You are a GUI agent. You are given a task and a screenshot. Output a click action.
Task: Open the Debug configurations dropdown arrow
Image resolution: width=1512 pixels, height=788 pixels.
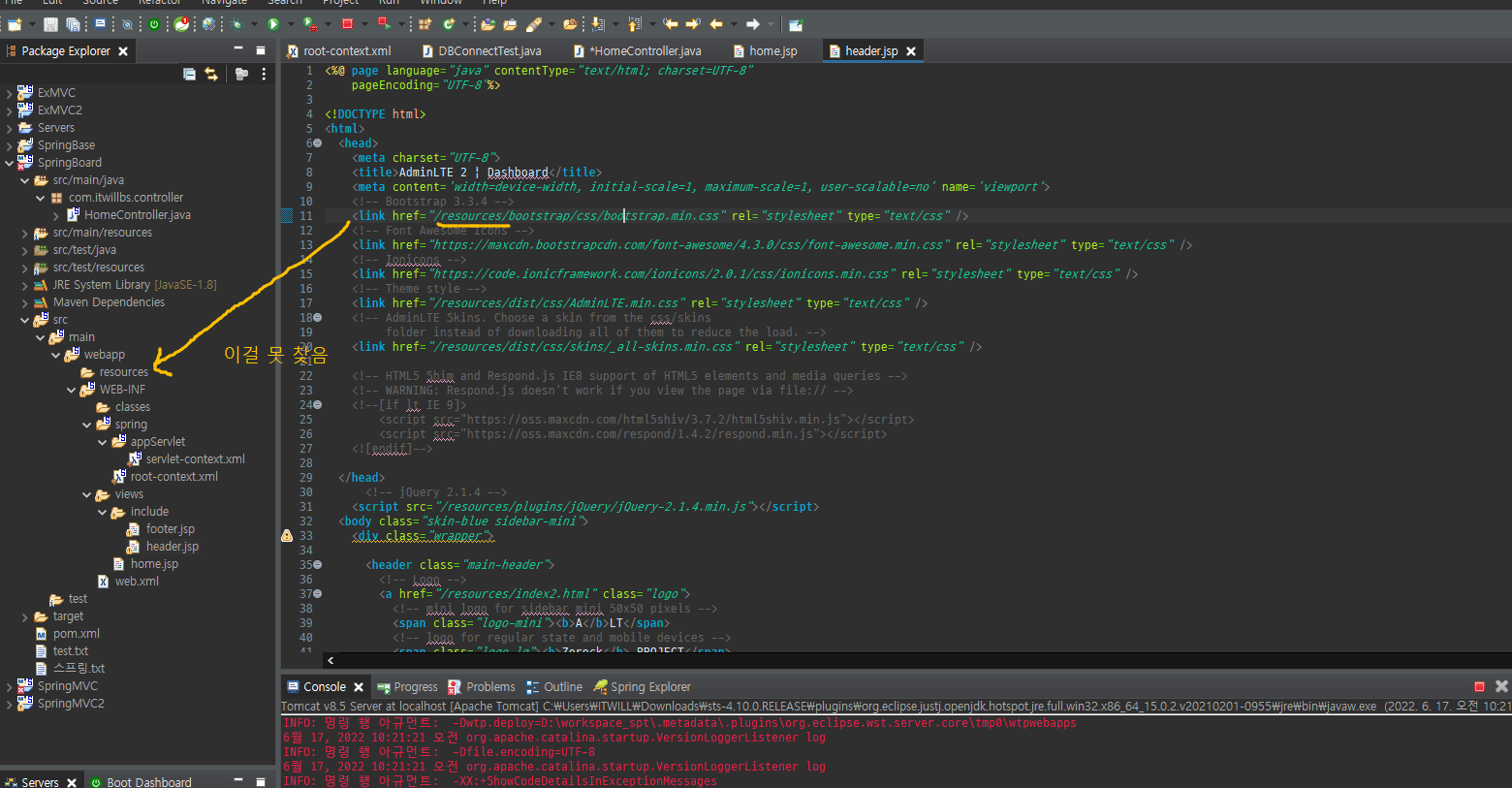(254, 24)
